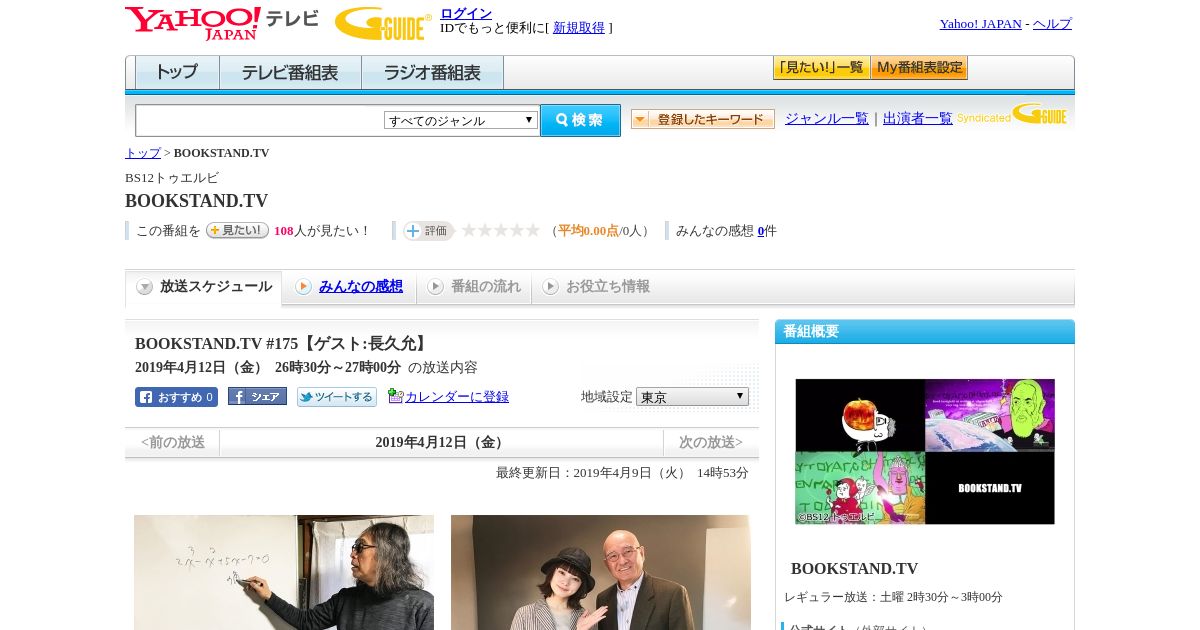This screenshot has width=1200, height=630.
Task: Select the 番組の流れ tab
Action: point(474,287)
